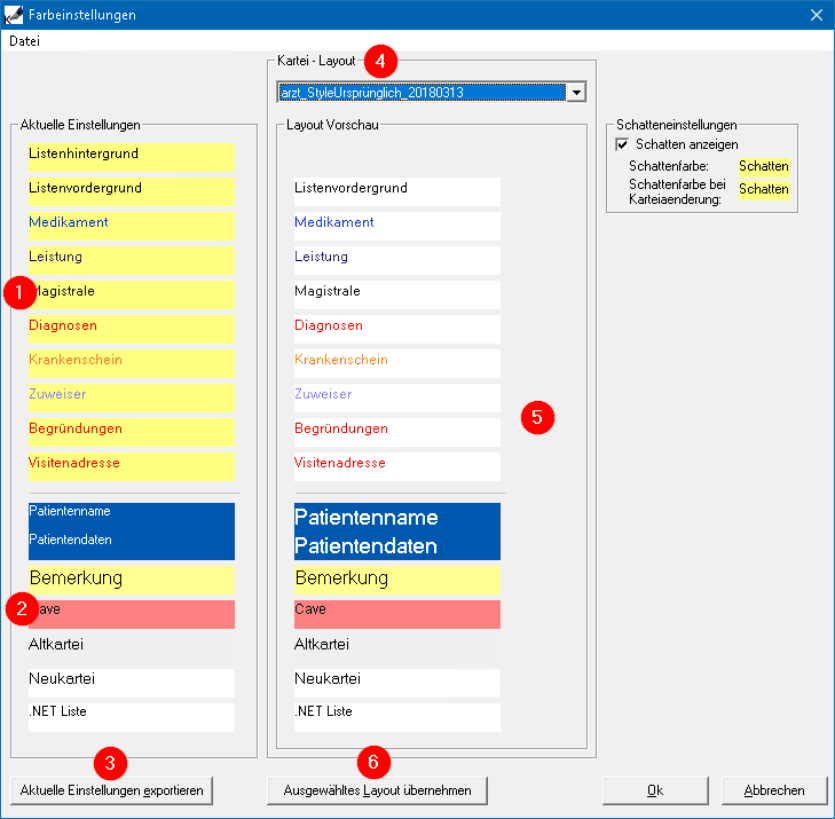Screen dimensions: 835x819
Task: Click Begründungen in Layout Vorschau
Action: [397, 432]
